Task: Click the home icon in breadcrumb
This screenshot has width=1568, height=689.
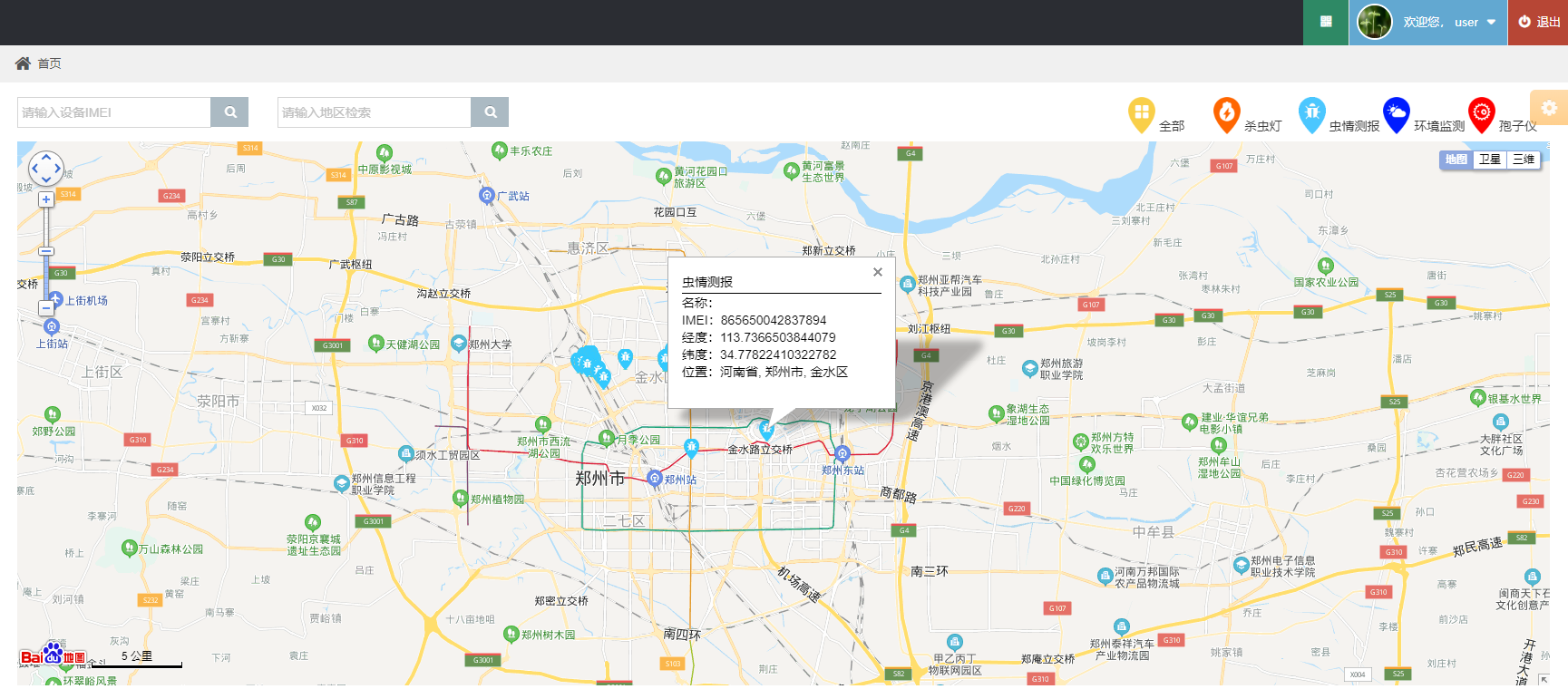Action: [23, 63]
